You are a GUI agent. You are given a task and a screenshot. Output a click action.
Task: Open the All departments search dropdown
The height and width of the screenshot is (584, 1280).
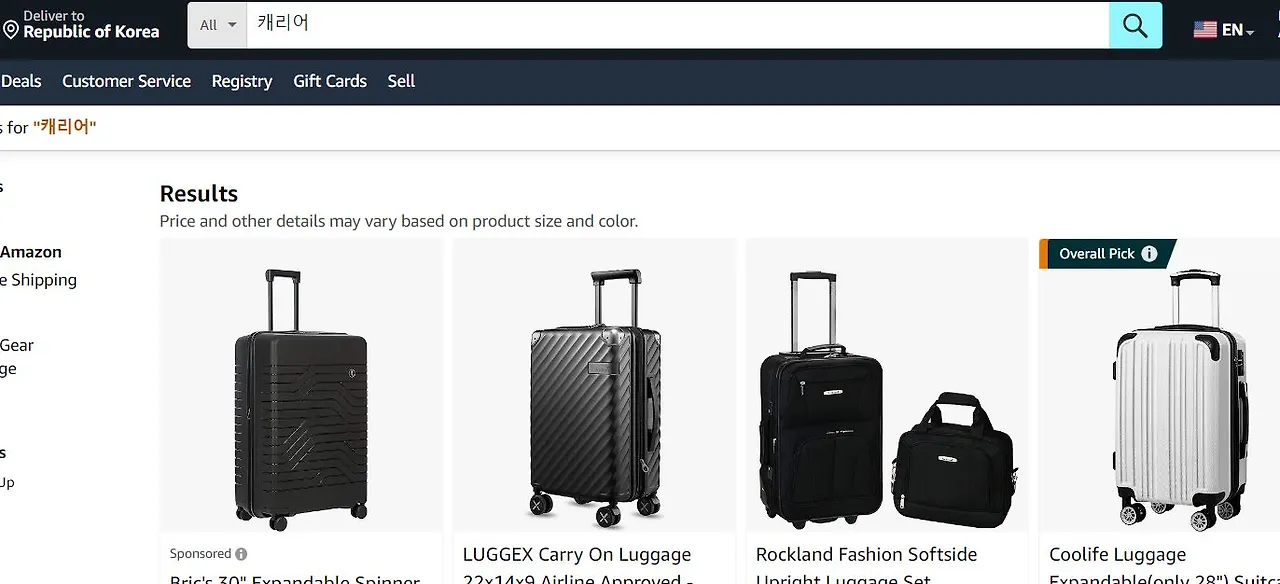[x=217, y=25]
